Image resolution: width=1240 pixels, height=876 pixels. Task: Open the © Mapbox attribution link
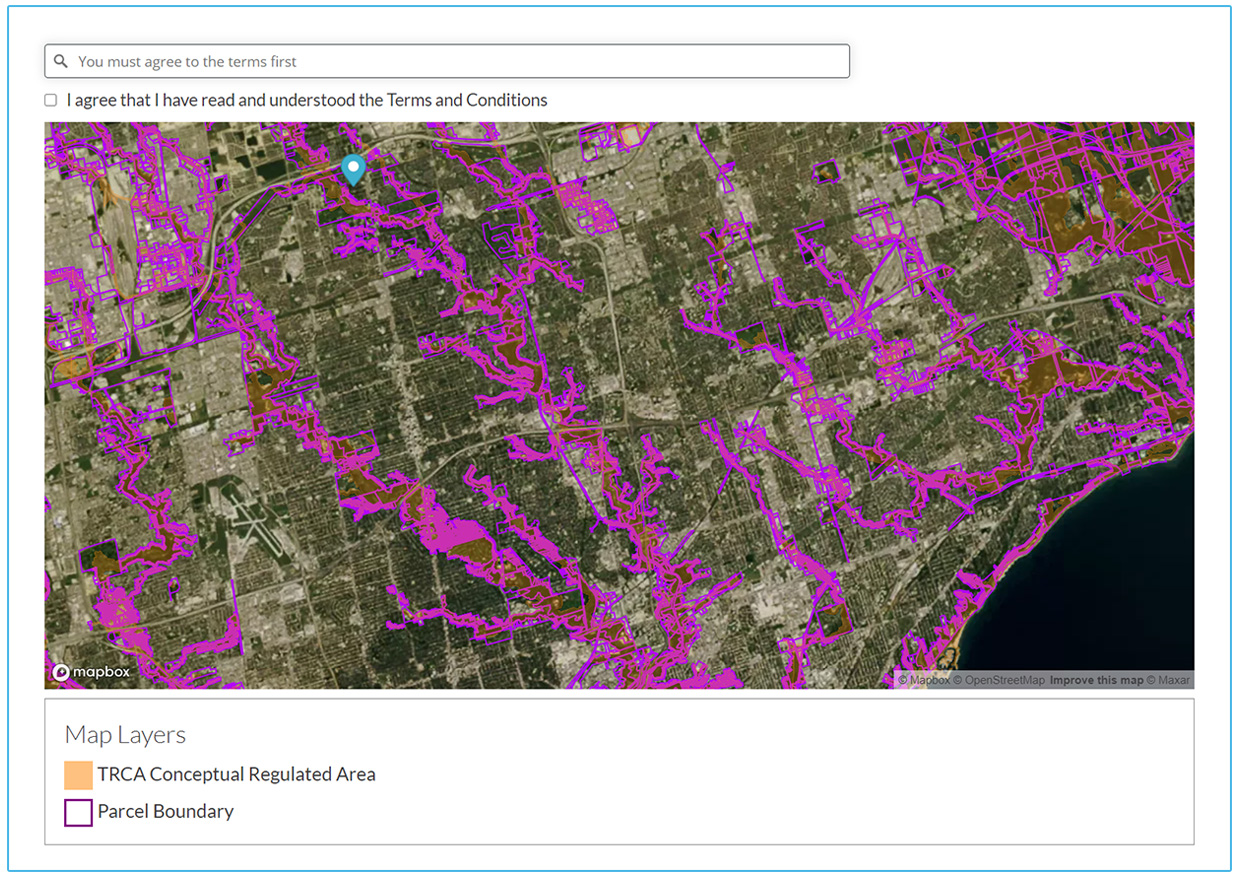tap(923, 680)
